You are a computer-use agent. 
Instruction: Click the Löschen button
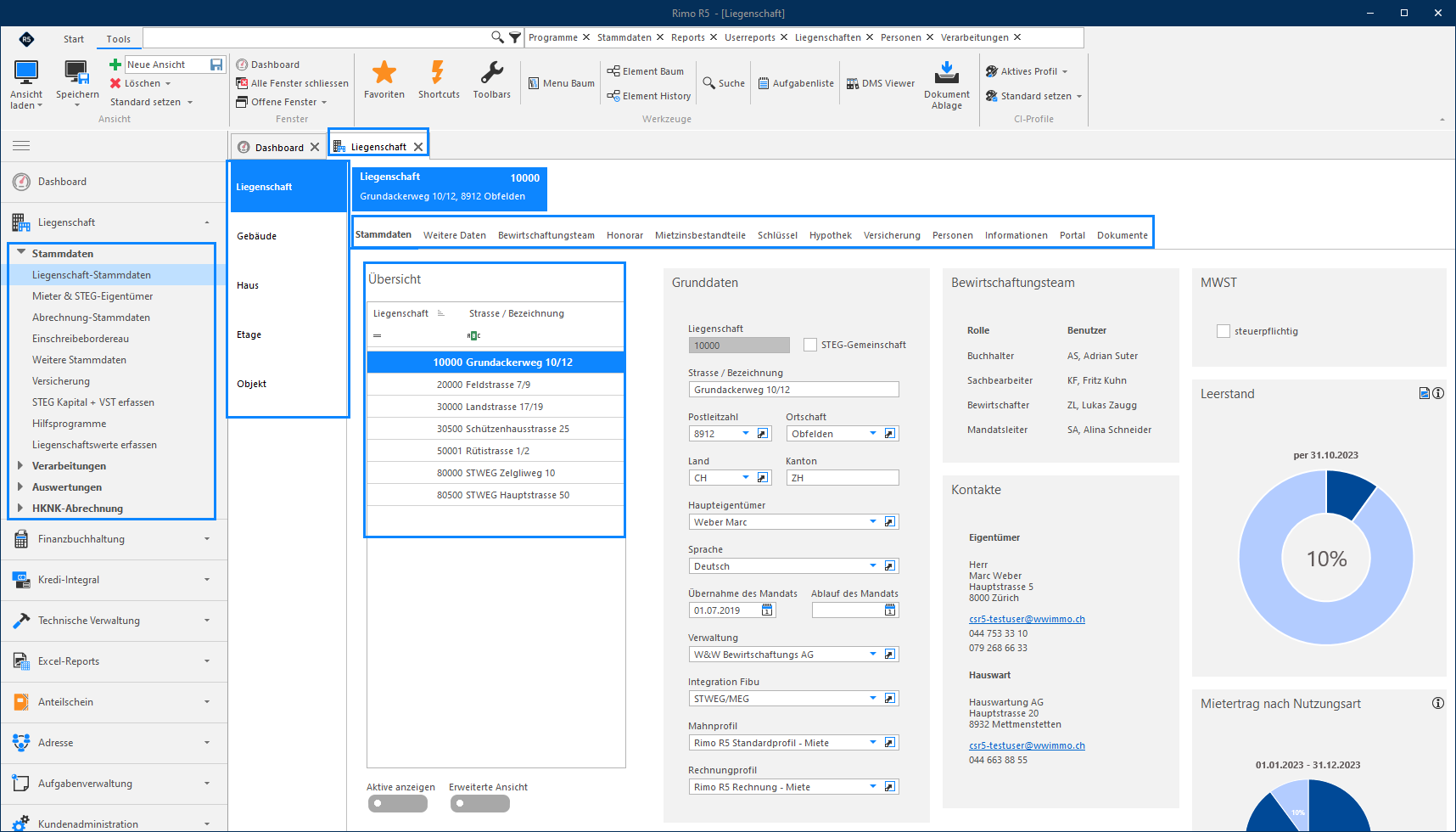pos(141,83)
